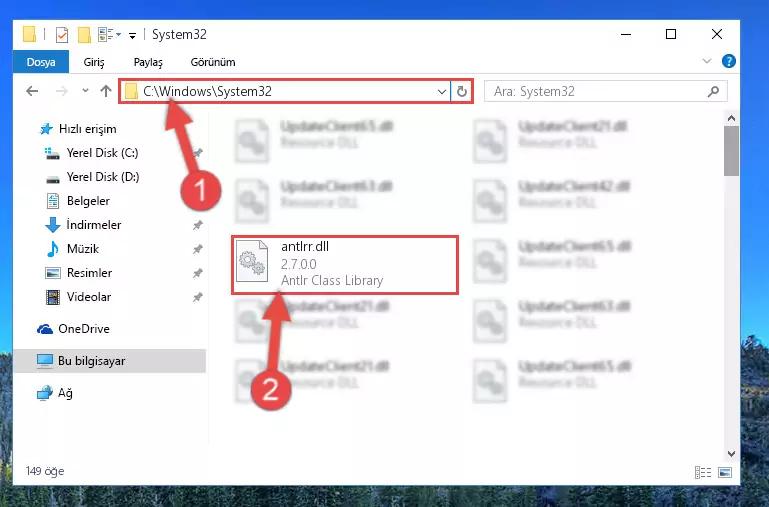Viewport: 769px width, 507px height.
Task: Go up one folder level
Action: pyautogui.click(x=105, y=91)
